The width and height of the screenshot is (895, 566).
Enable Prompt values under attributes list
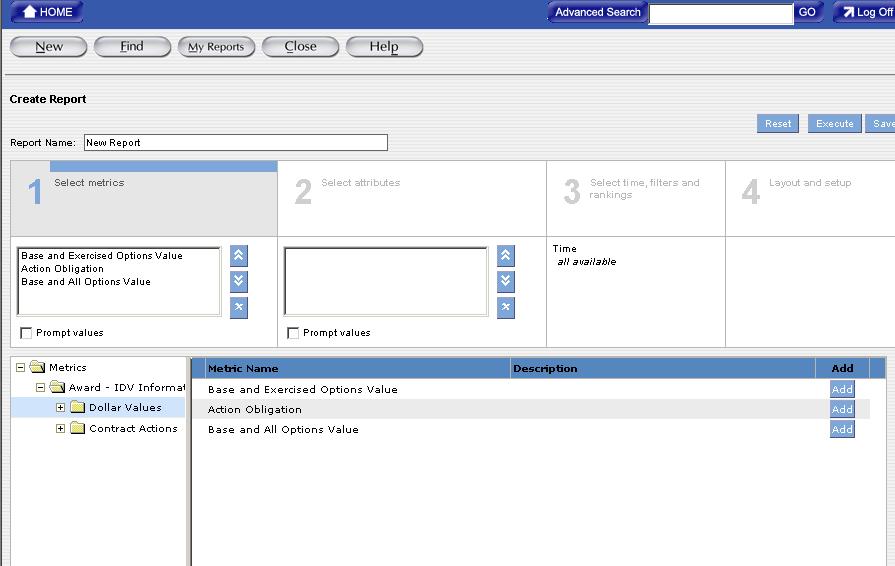(293, 333)
